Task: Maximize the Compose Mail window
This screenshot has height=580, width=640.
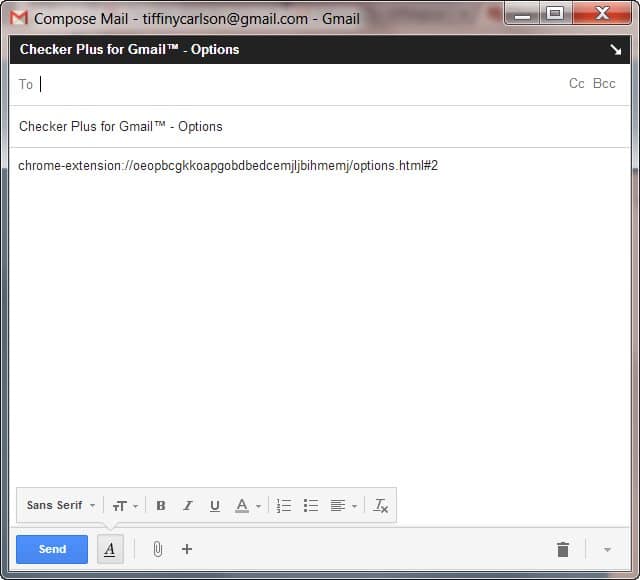Action: pos(555,13)
